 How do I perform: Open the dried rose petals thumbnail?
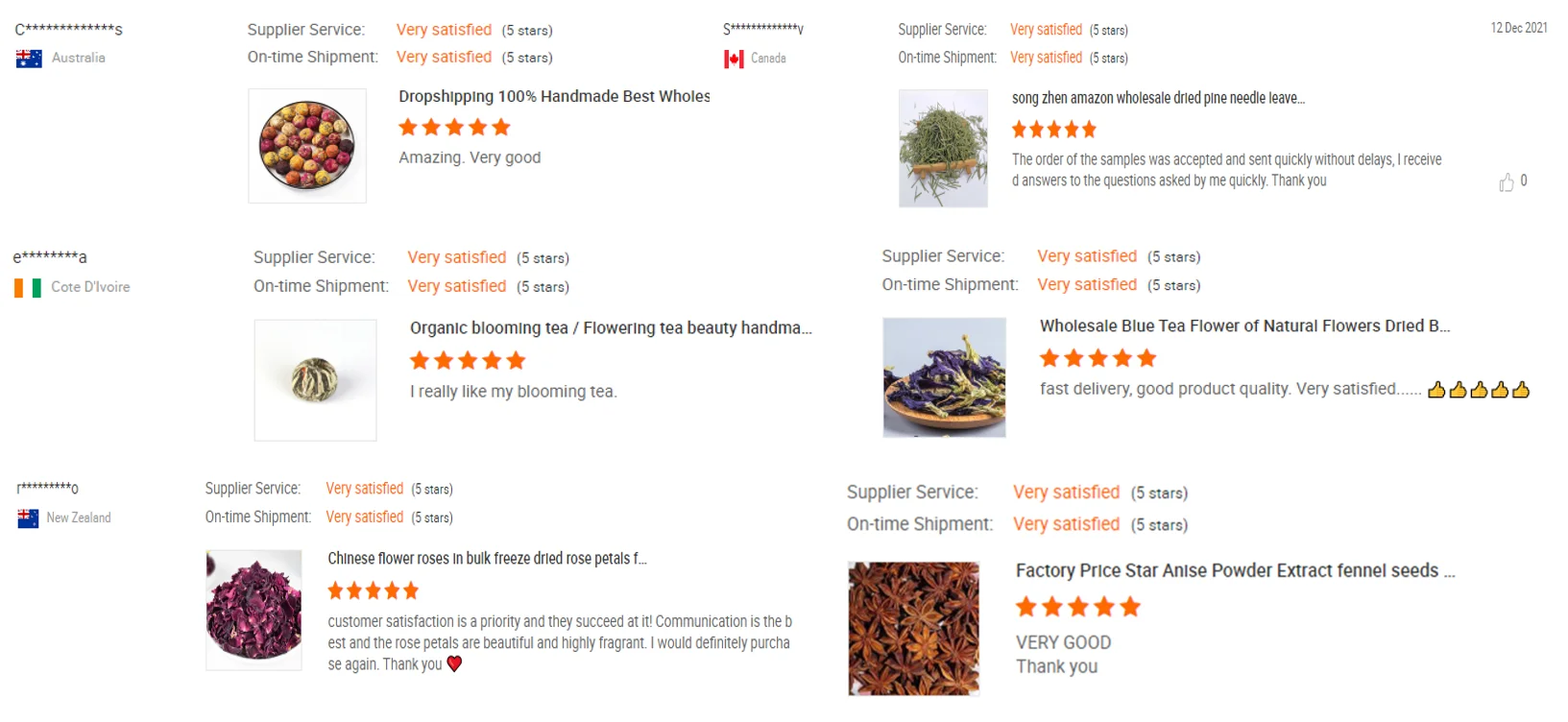(253, 610)
